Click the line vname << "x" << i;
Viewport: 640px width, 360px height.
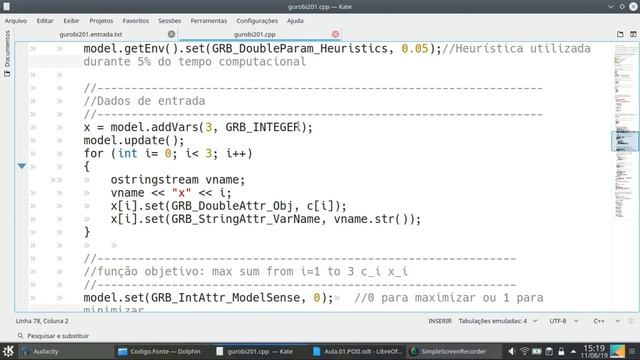point(171,192)
